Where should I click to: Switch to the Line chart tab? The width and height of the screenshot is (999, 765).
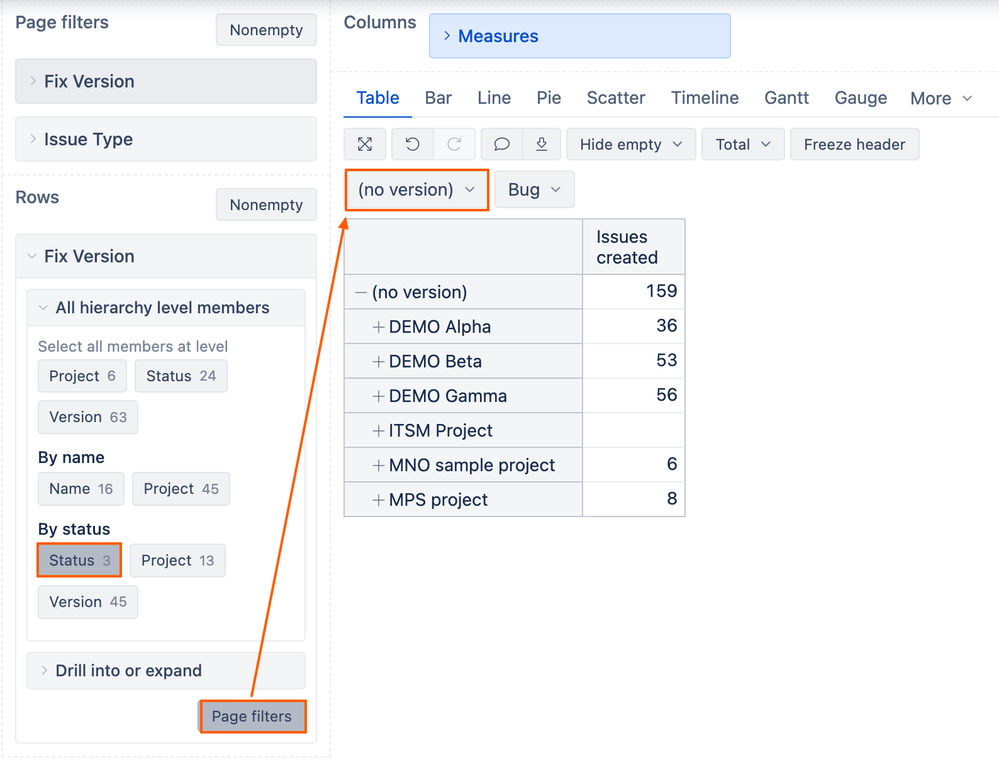click(494, 98)
